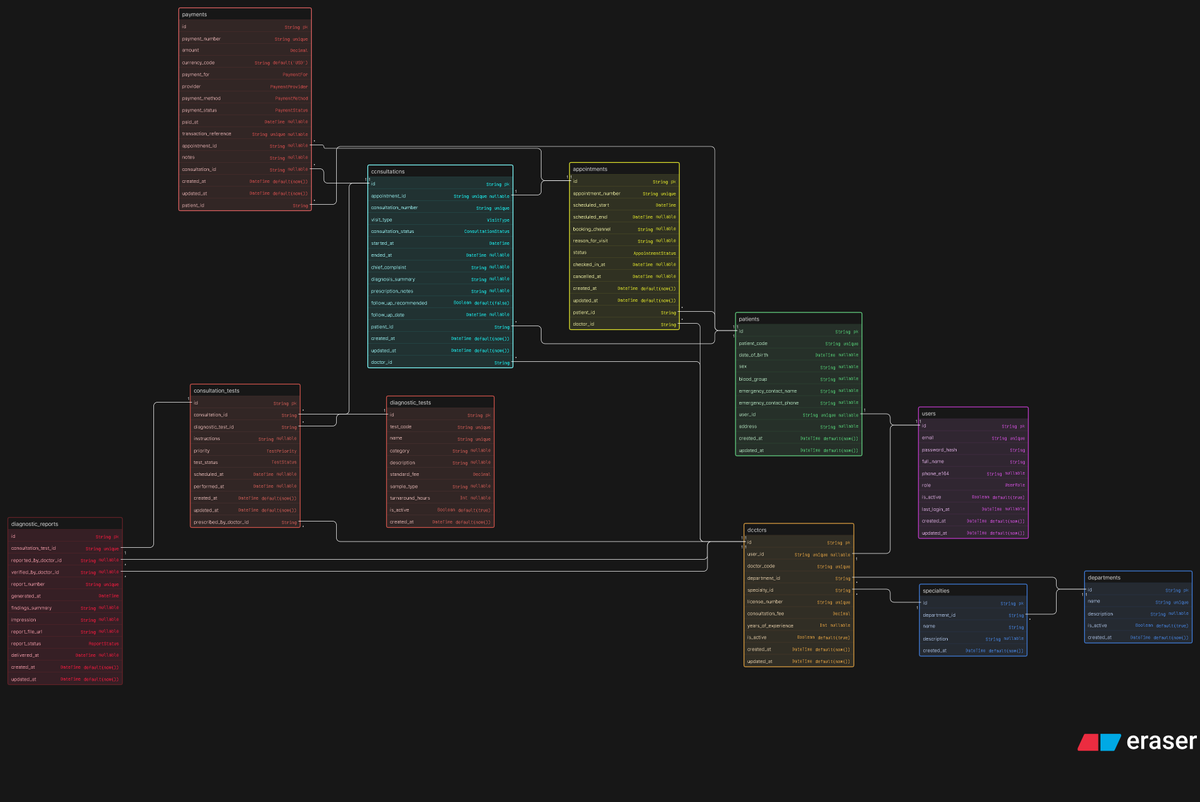Select the doctors table header
The width and height of the screenshot is (1200, 802).
799,530
